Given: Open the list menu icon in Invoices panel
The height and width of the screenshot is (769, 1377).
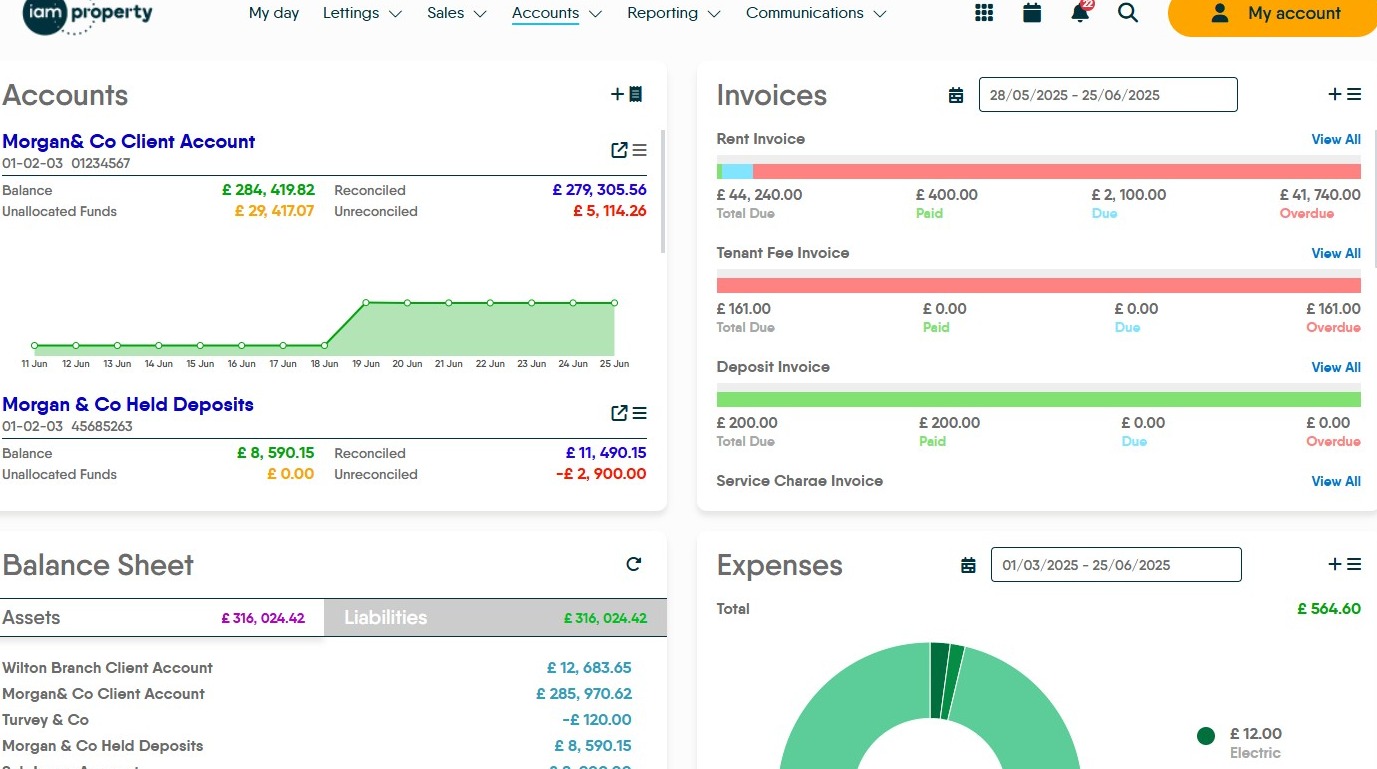Looking at the screenshot, I should click(x=1354, y=94).
